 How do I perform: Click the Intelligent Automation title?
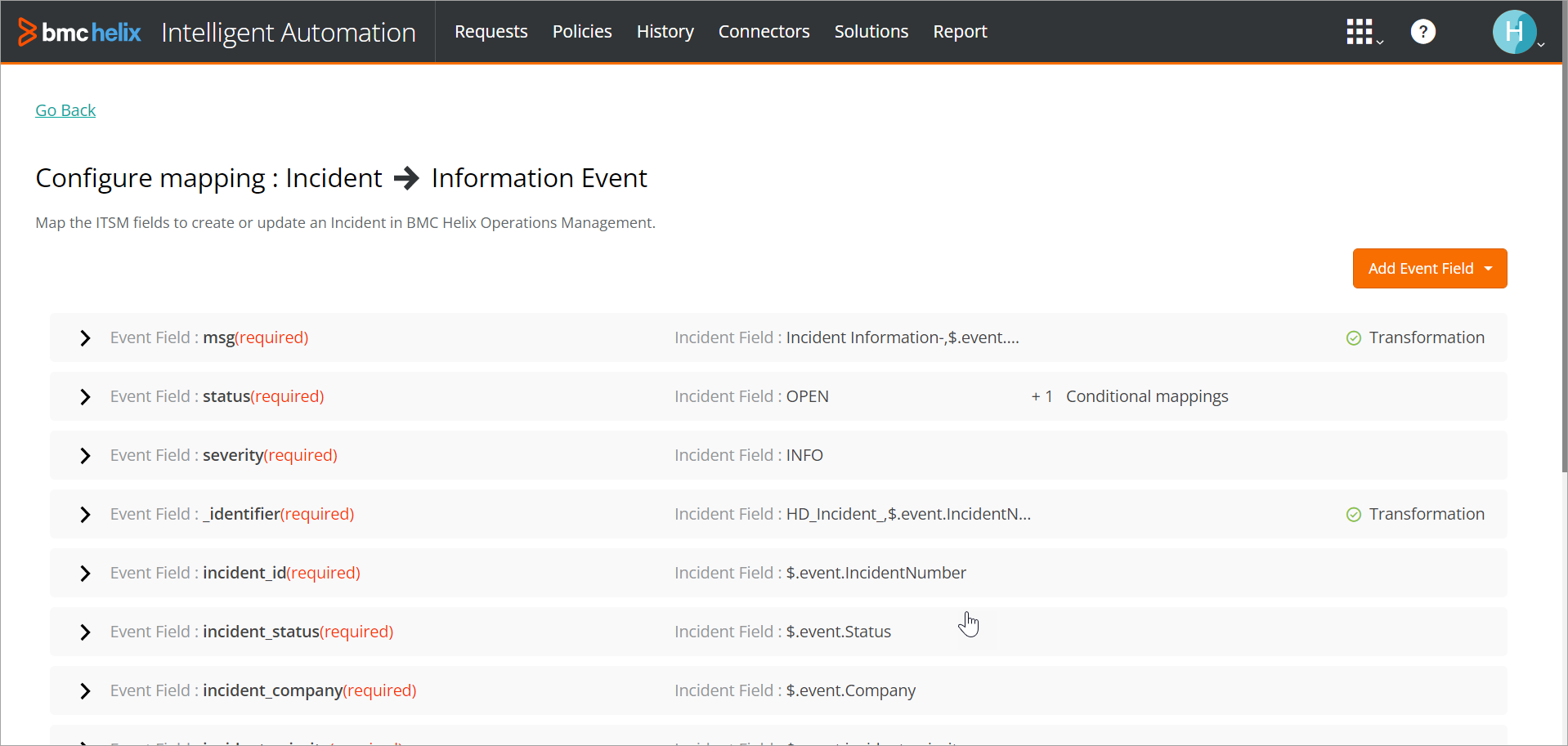pos(289,33)
